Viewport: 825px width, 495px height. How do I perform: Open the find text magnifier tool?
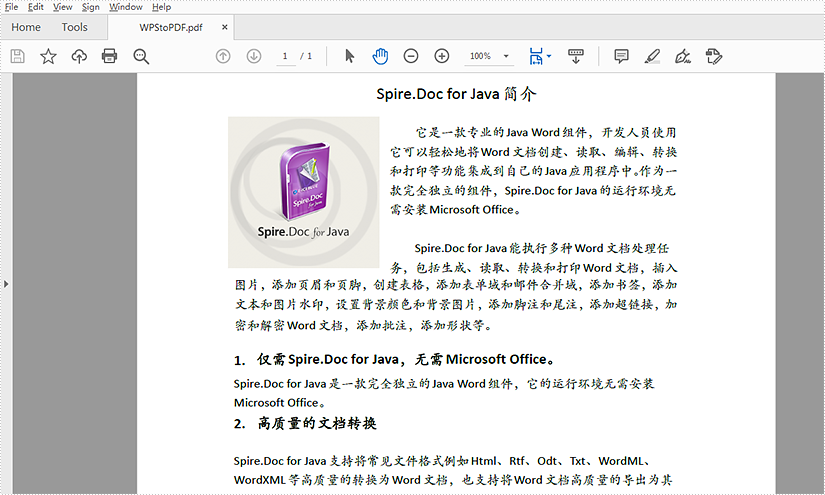[x=141, y=56]
